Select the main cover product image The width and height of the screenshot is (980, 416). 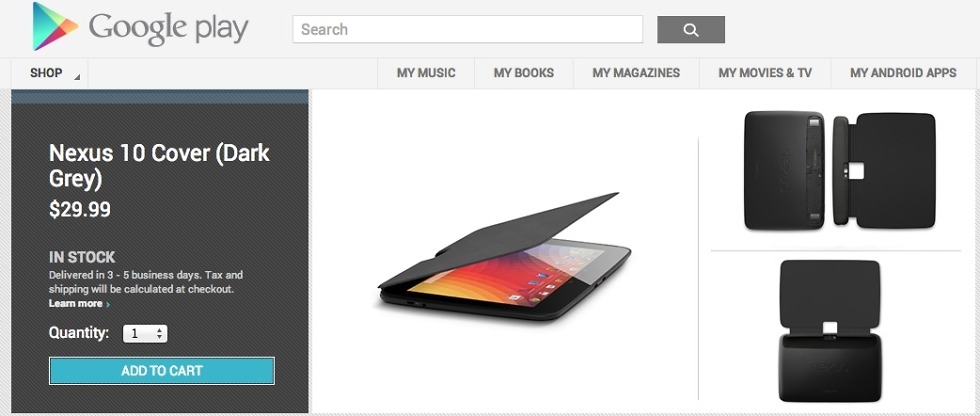(504, 257)
